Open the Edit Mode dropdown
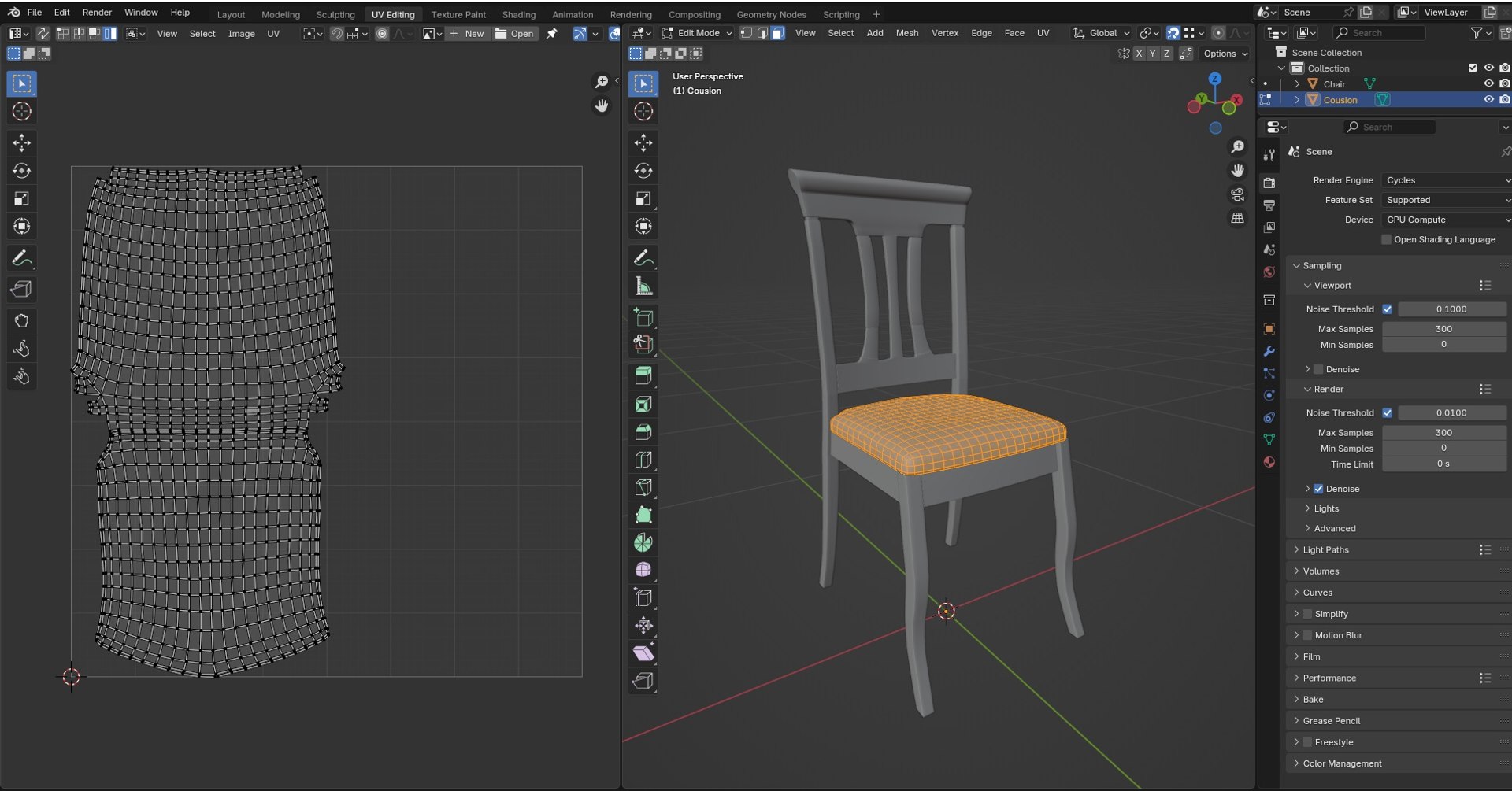The width and height of the screenshot is (1512, 791). pos(697,33)
